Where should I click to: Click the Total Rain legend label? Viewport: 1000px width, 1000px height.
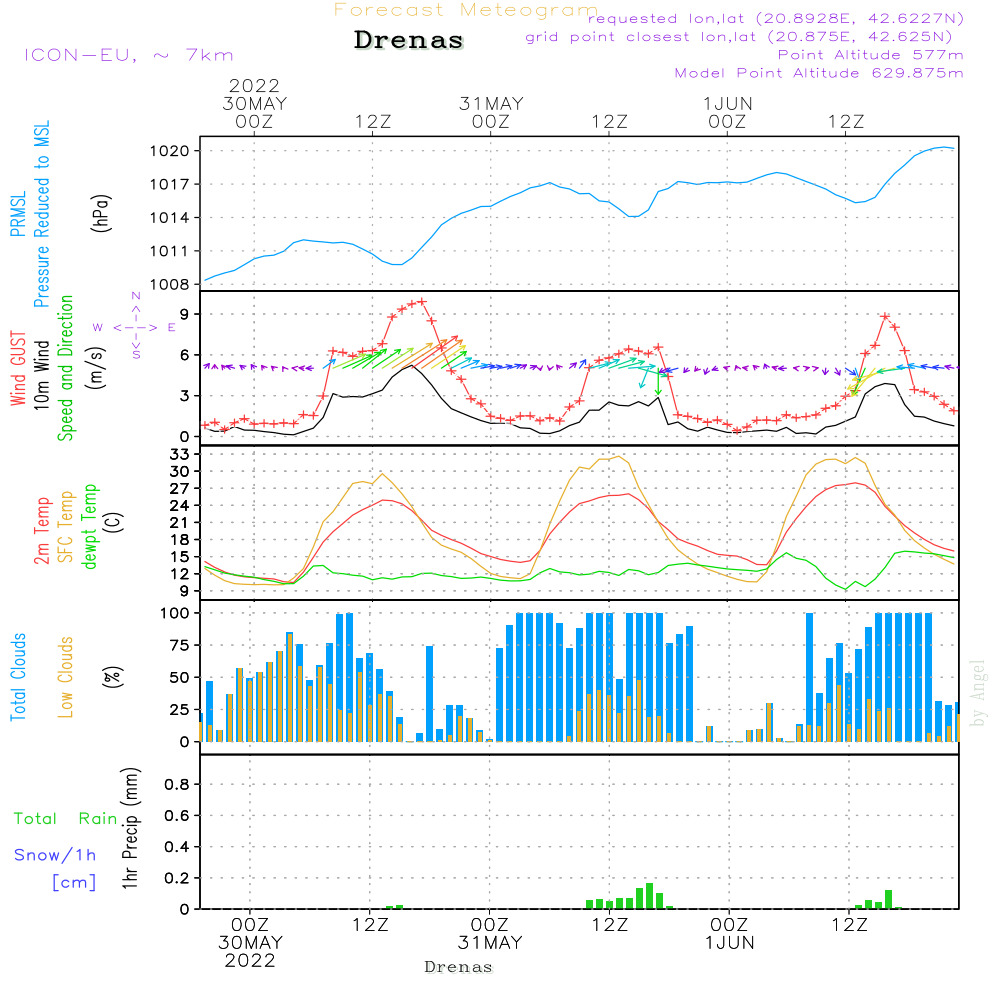coord(66,819)
